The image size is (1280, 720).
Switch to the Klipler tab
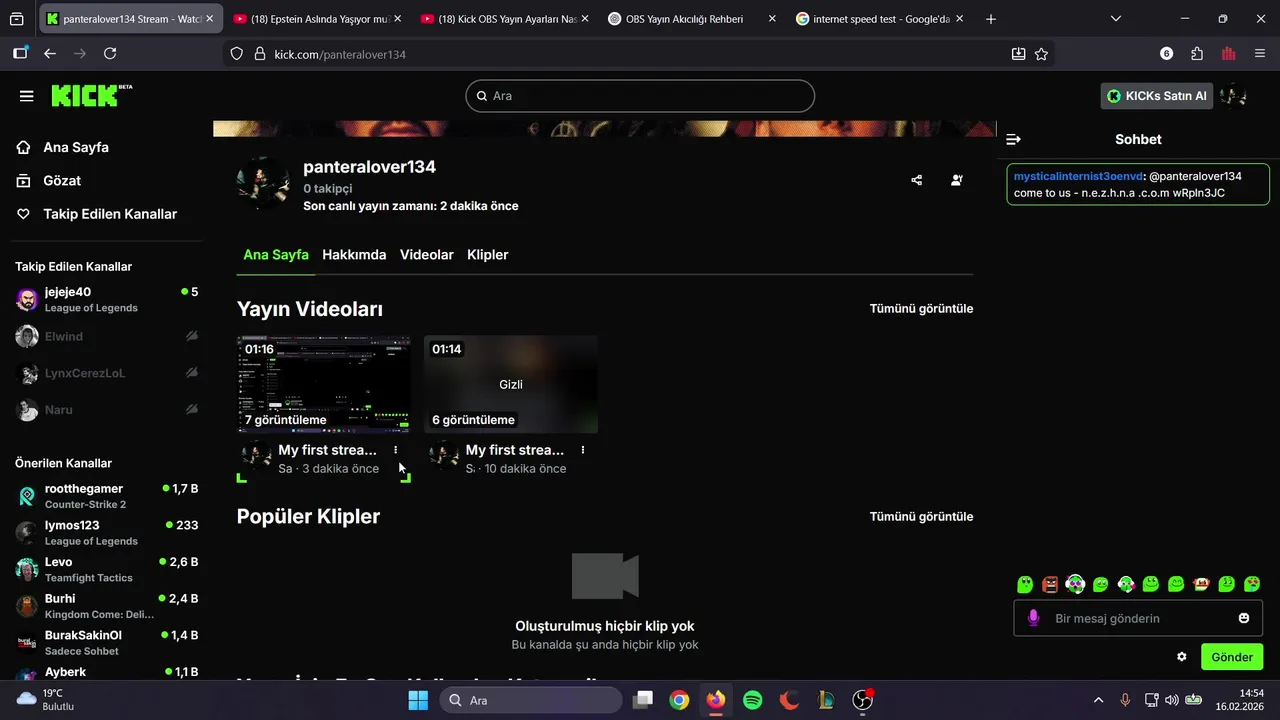tap(488, 255)
